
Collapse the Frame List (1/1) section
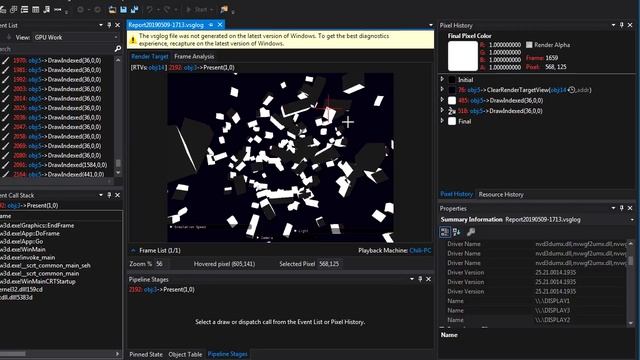click(x=133, y=250)
